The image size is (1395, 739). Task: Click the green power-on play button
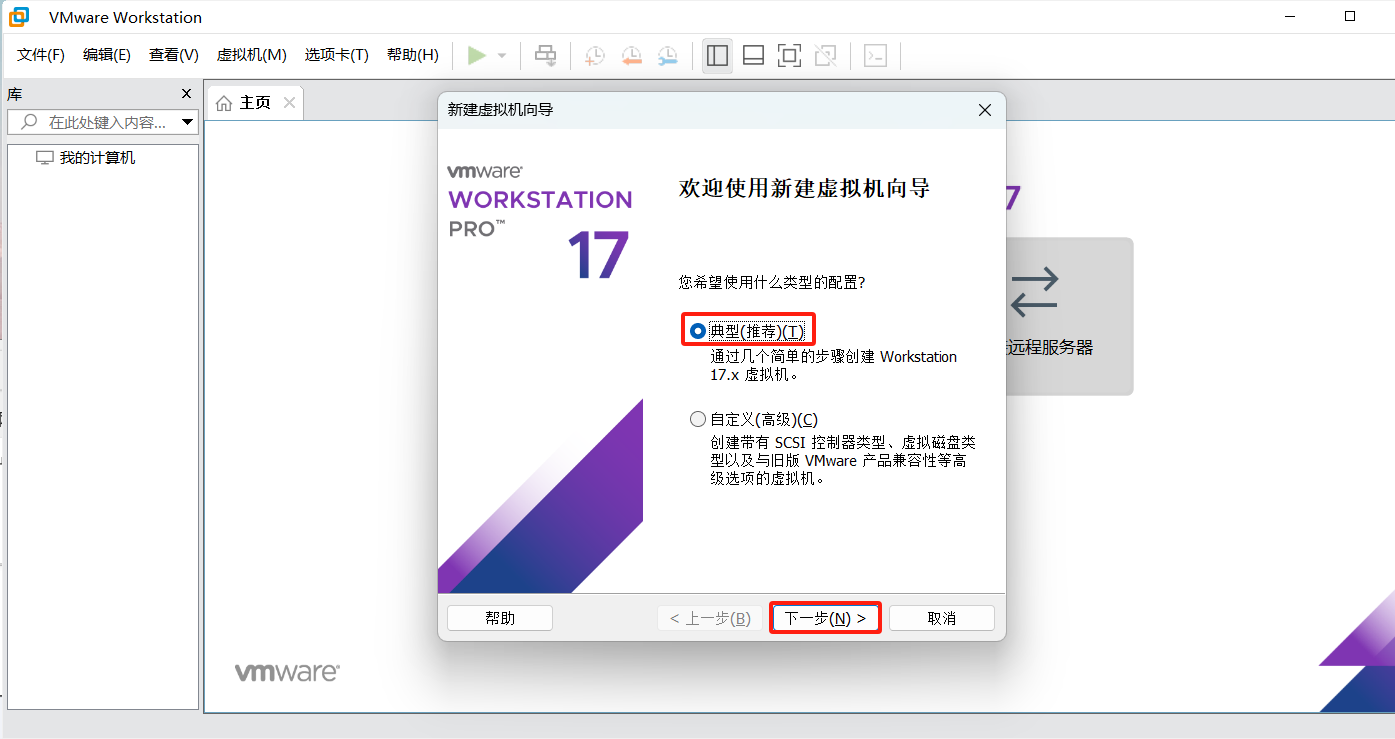click(x=477, y=56)
